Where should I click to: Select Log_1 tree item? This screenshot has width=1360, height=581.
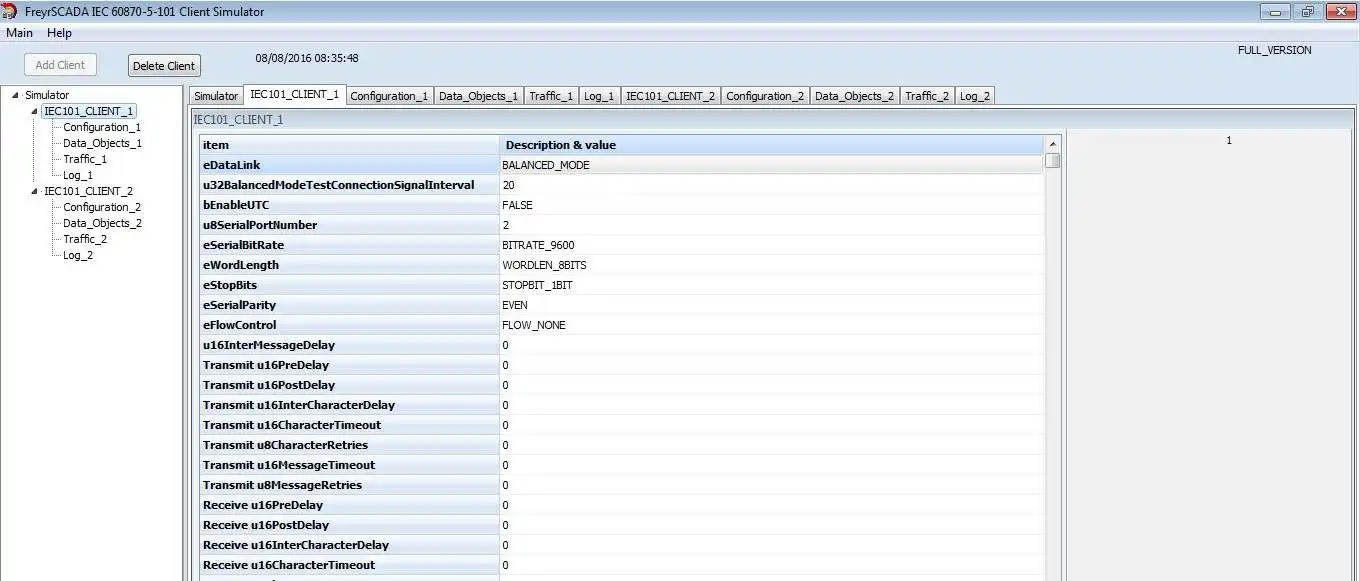point(78,175)
